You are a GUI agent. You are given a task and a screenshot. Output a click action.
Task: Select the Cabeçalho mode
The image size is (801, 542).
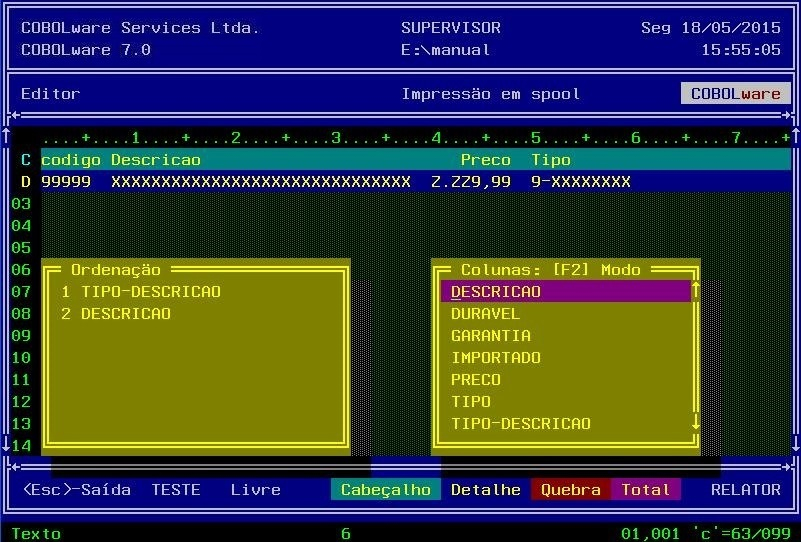point(386,489)
